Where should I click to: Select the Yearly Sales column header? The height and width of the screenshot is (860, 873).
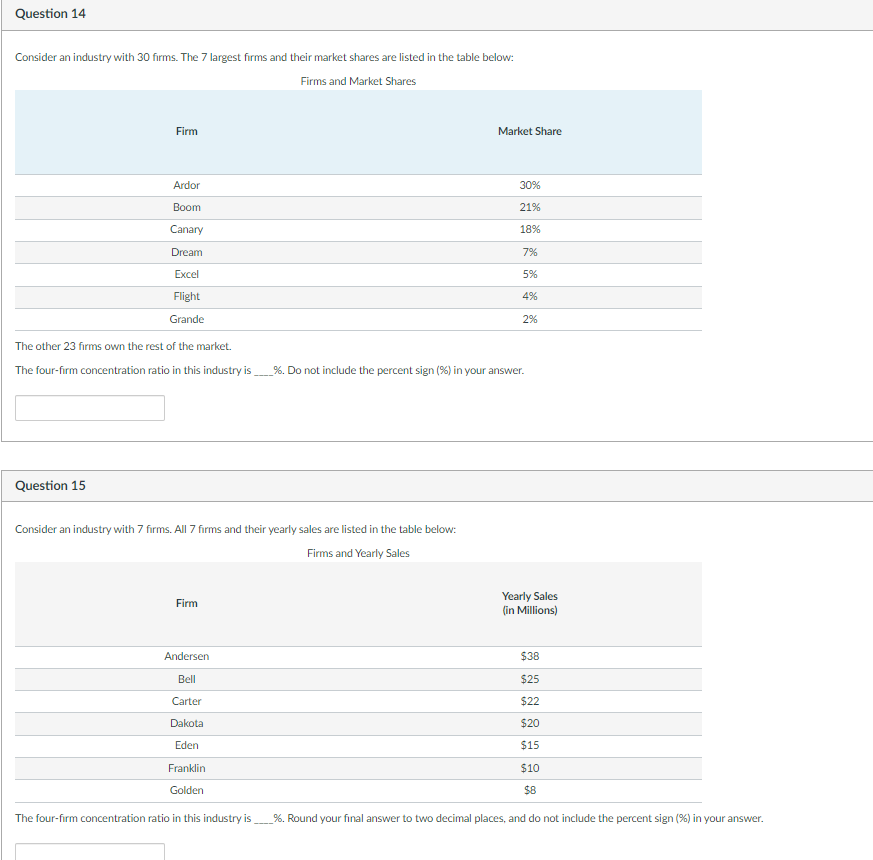(530, 602)
